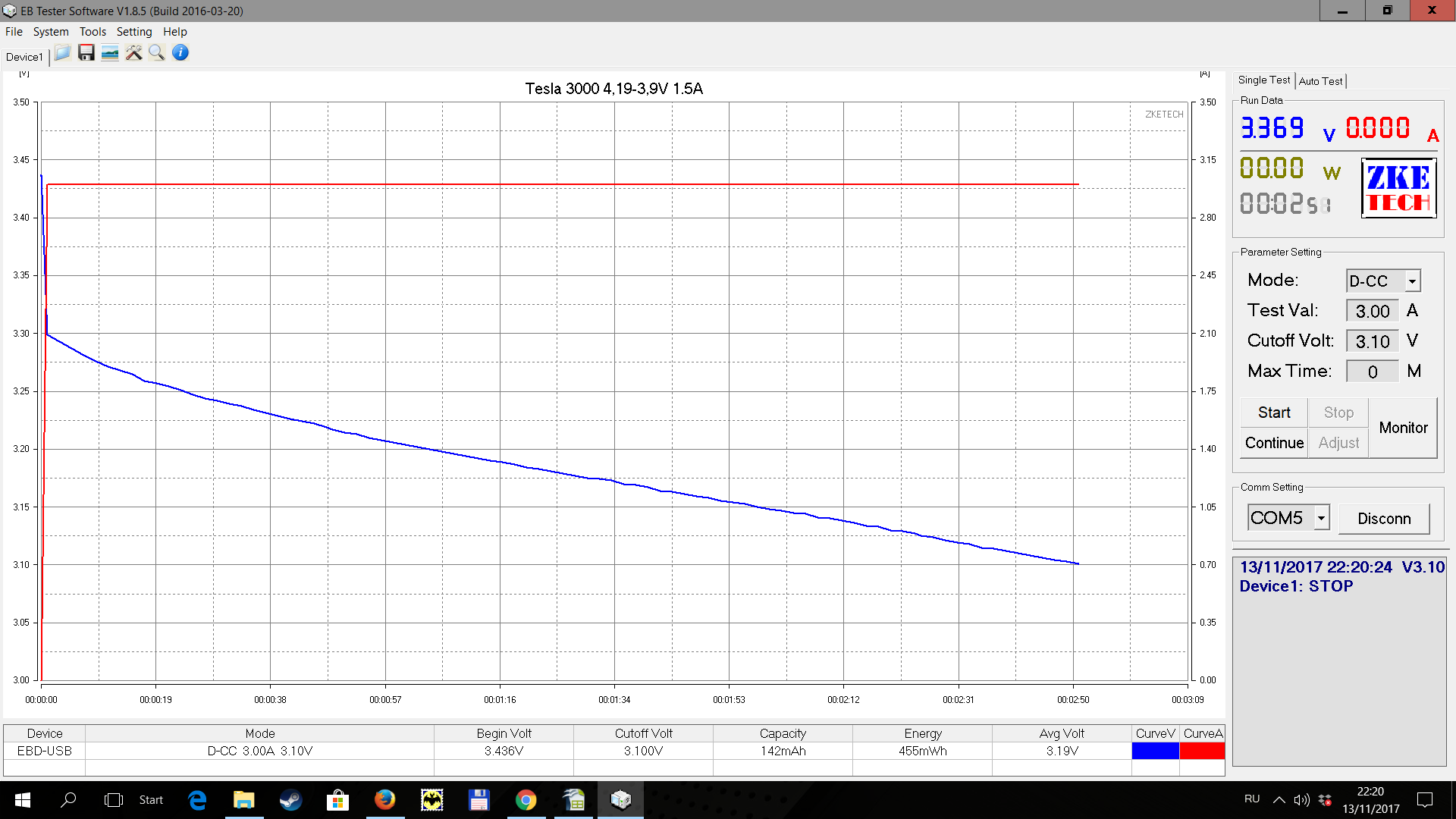
Task: Click the Monitor button
Action: [1403, 428]
